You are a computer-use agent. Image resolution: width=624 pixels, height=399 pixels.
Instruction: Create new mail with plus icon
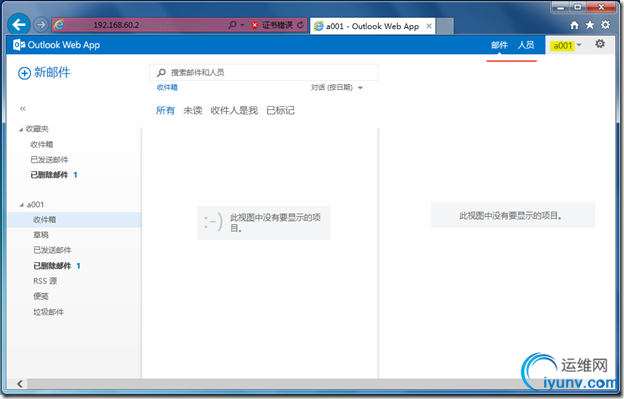pyautogui.click(x=24, y=73)
